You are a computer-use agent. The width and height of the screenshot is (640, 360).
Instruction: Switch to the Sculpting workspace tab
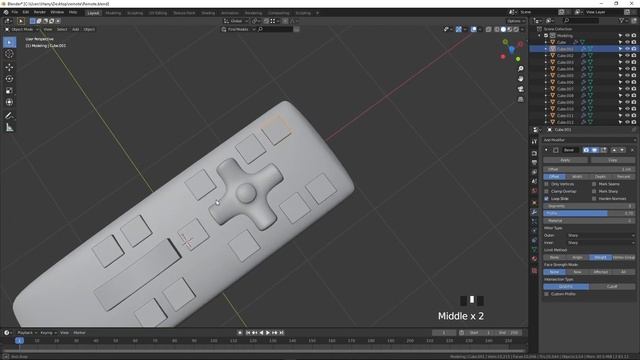(x=135, y=13)
